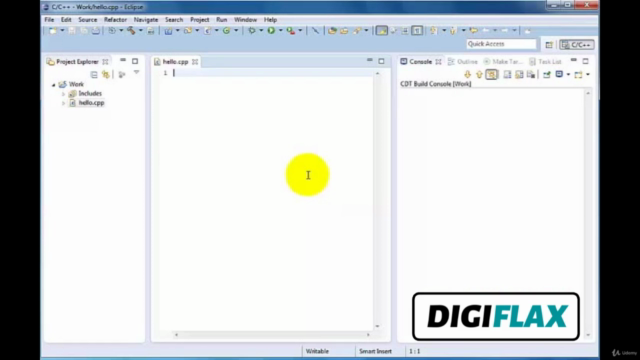Click the Search flashlight toolbar icon
Screen dimensions: 640x360
pyautogui.click(x=357, y=31)
